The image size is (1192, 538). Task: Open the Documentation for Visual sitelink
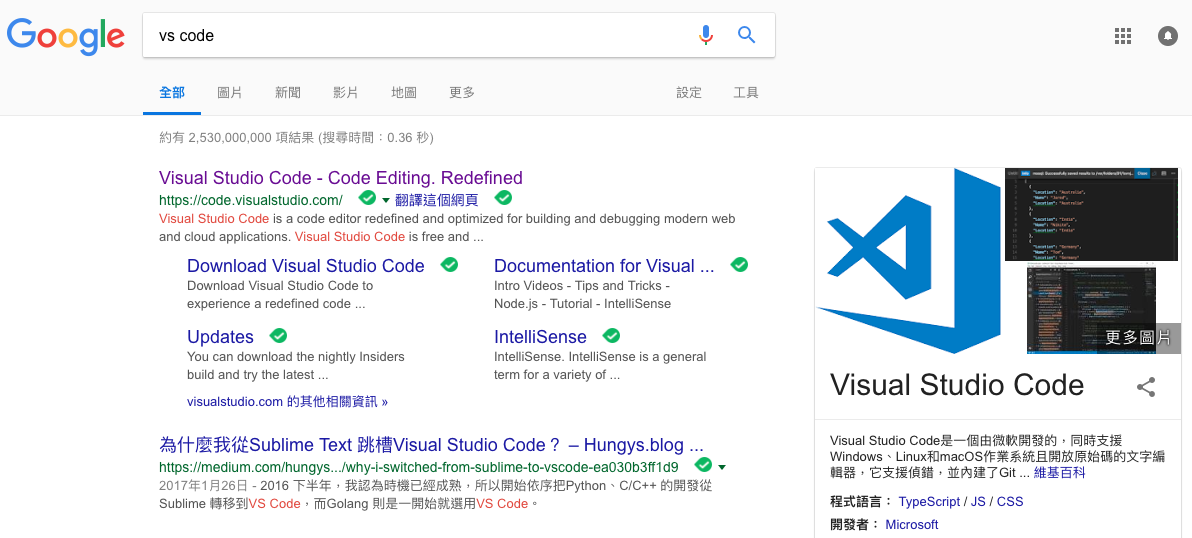point(604,266)
